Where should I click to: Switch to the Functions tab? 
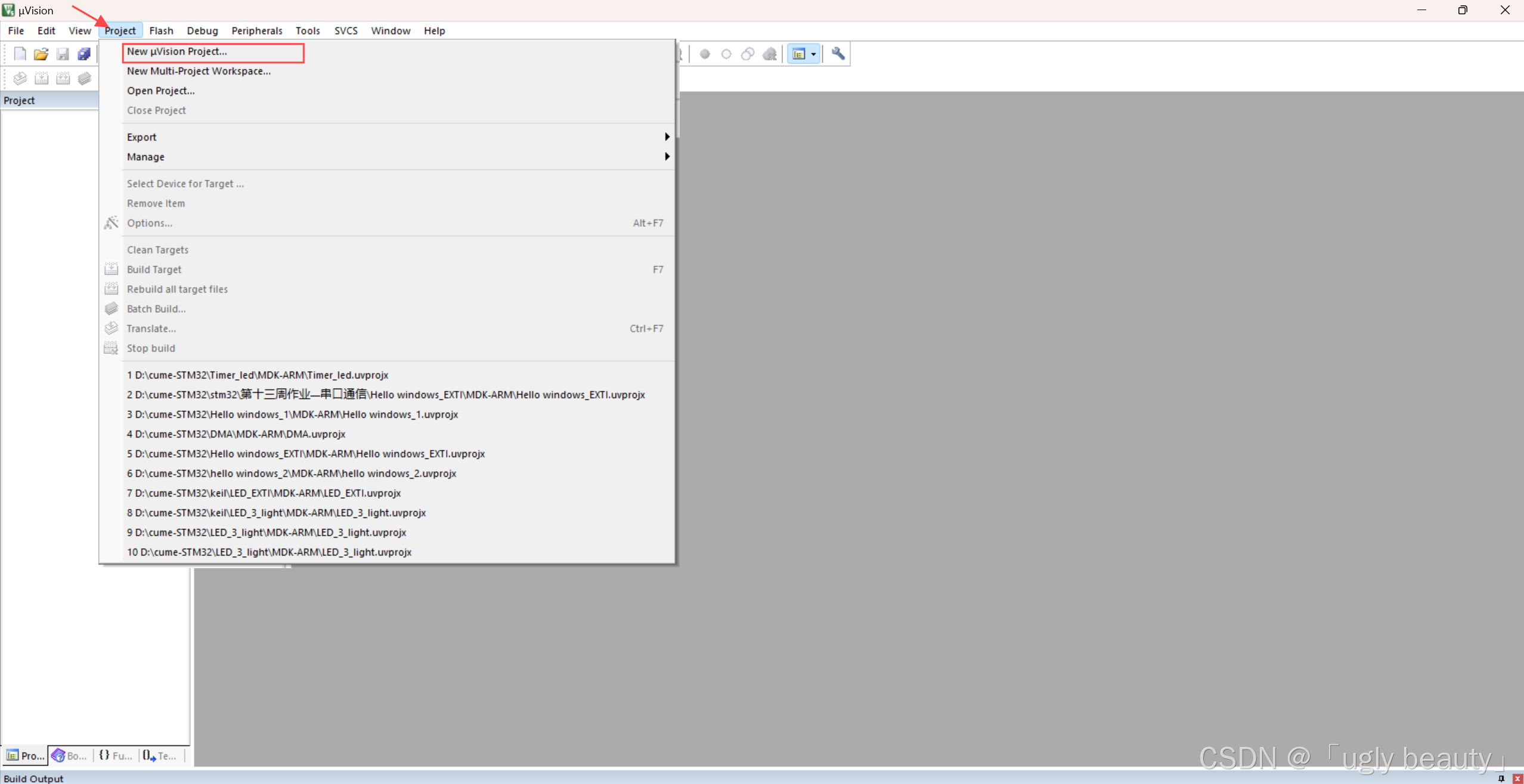tap(115, 755)
